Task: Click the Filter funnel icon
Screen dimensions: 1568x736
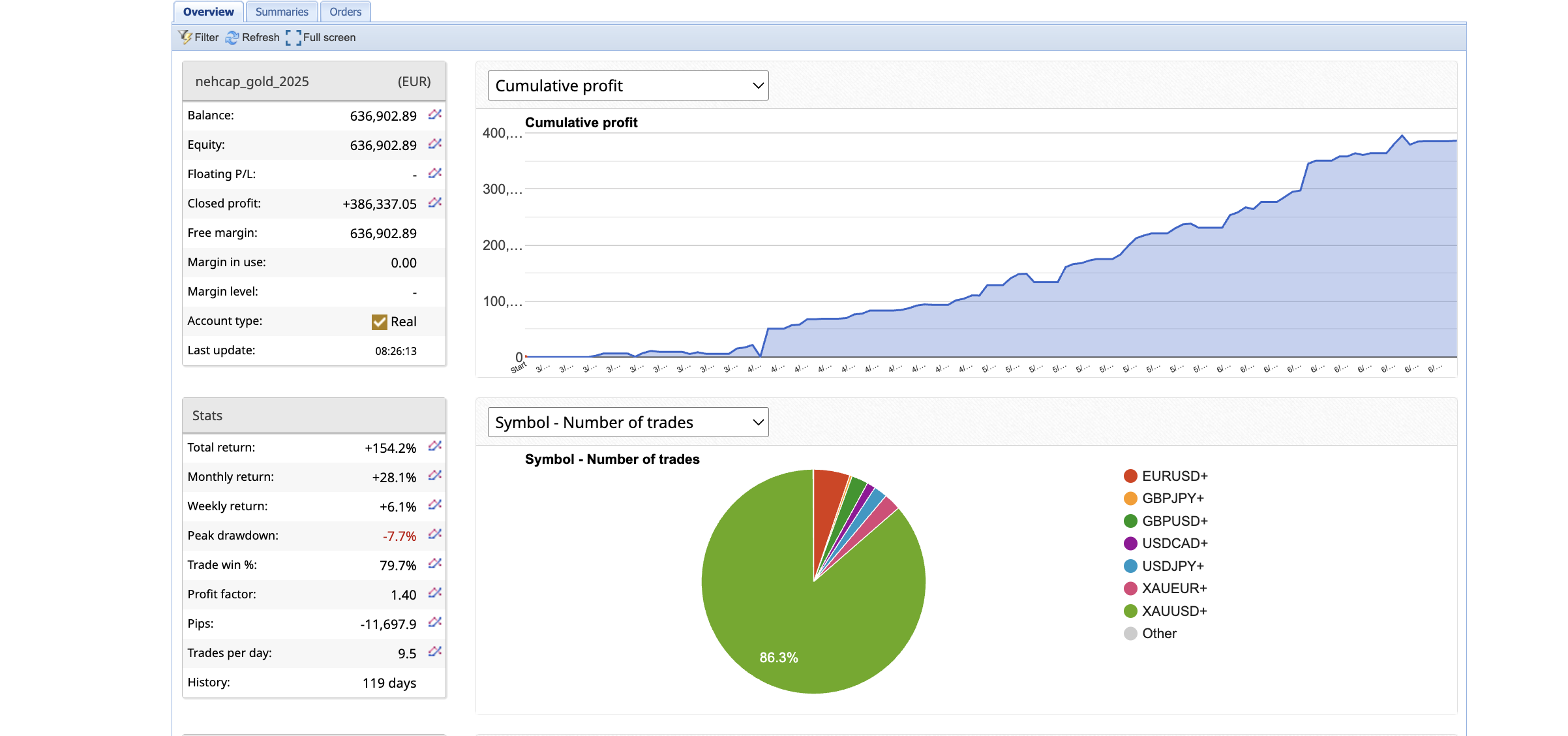Action: (186, 37)
